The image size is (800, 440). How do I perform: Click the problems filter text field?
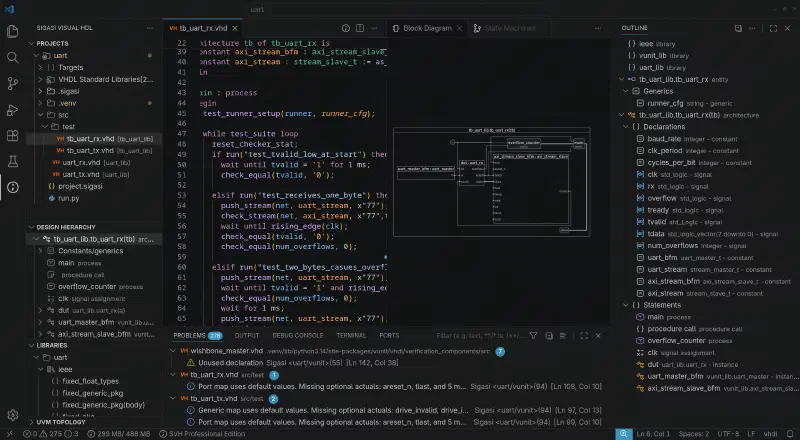[480, 335]
